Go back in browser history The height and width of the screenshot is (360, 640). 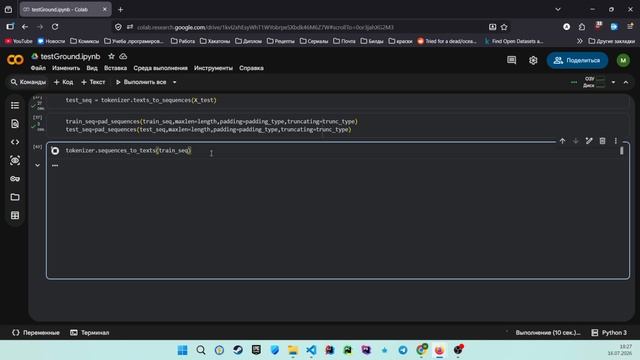pos(25,27)
